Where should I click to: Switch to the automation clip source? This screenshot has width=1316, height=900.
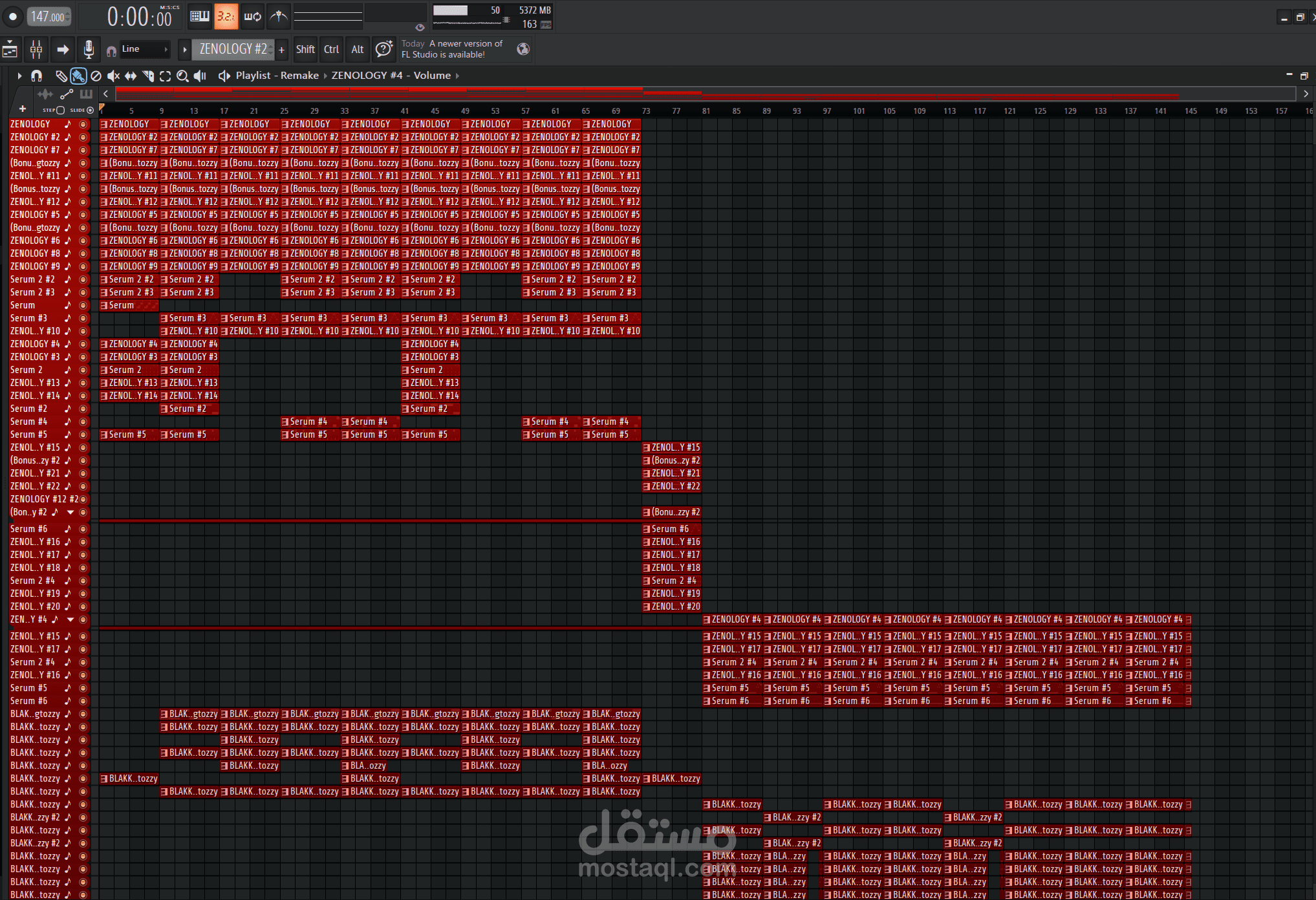pyautogui.click(x=67, y=94)
